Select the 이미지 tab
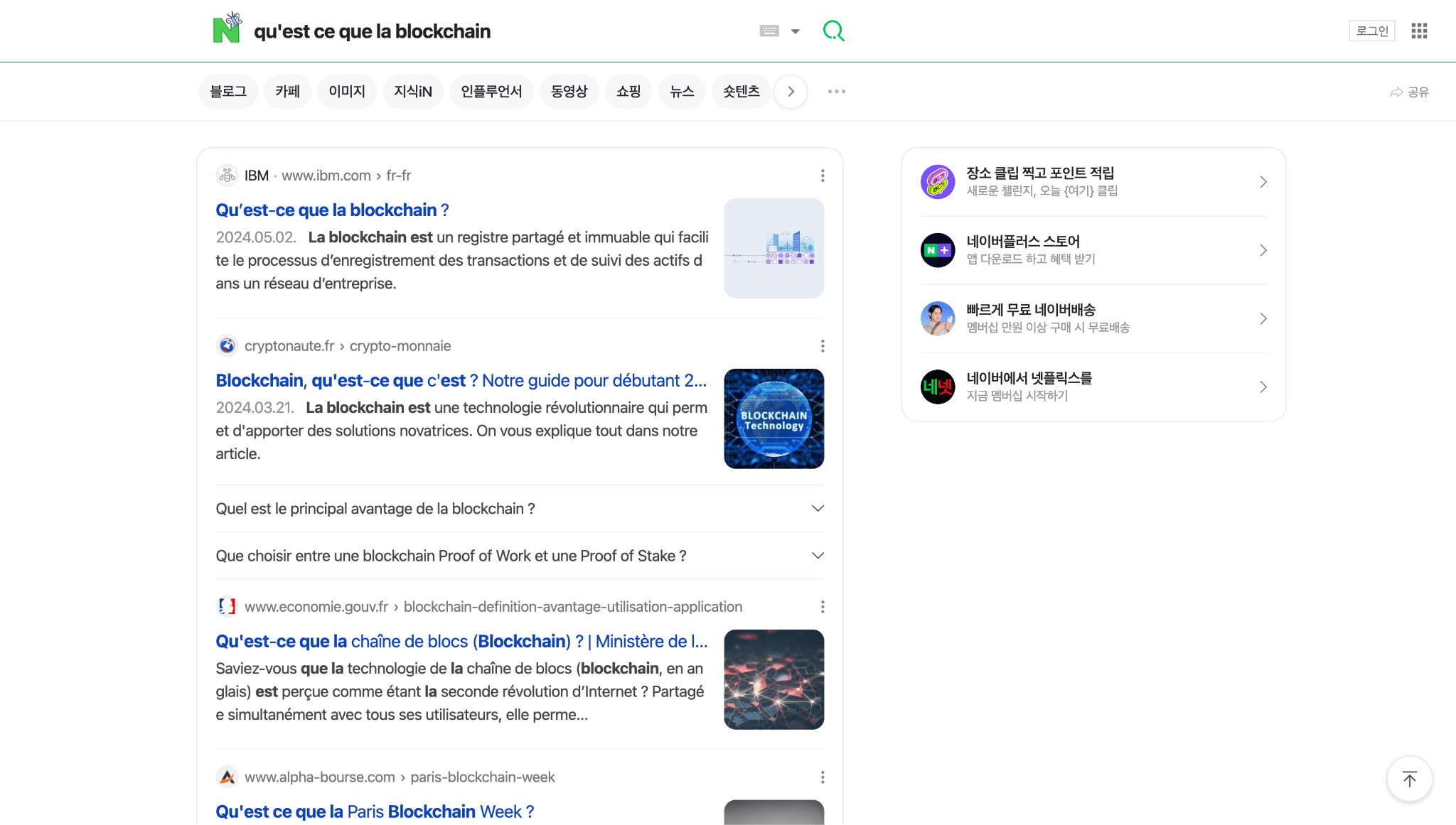 point(347,92)
